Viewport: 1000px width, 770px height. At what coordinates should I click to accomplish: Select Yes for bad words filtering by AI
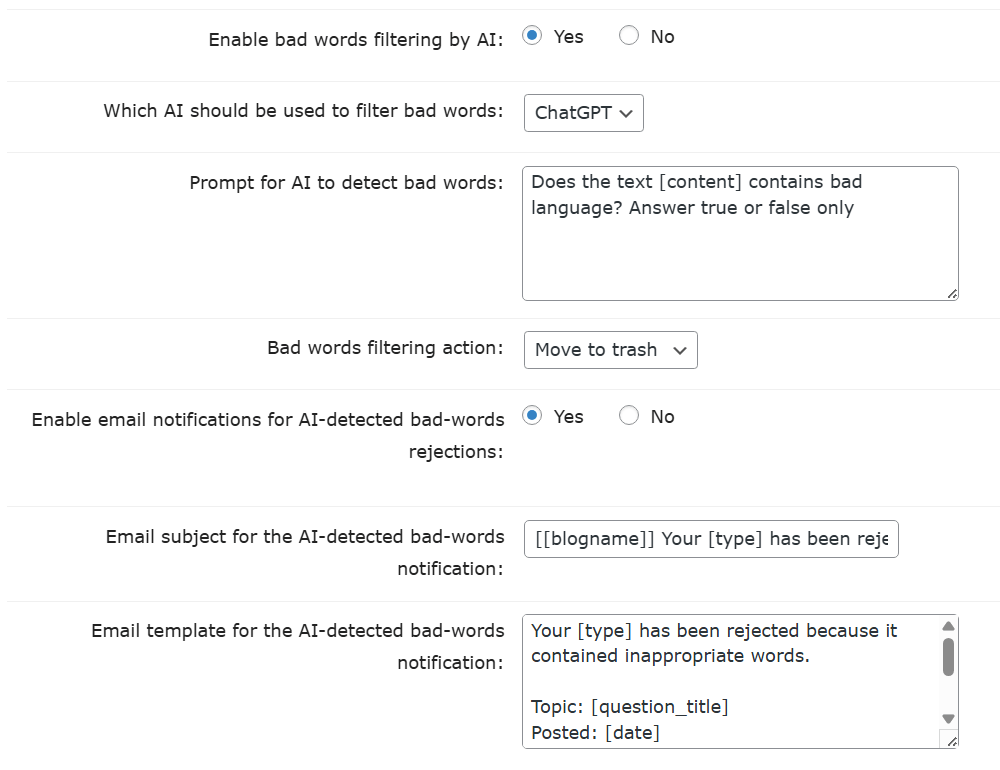click(532, 37)
